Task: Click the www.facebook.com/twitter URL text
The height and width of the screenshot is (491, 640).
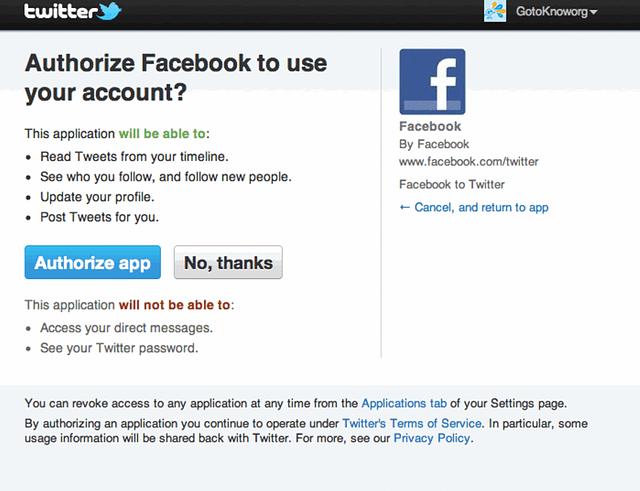Action: pyautogui.click(x=469, y=162)
